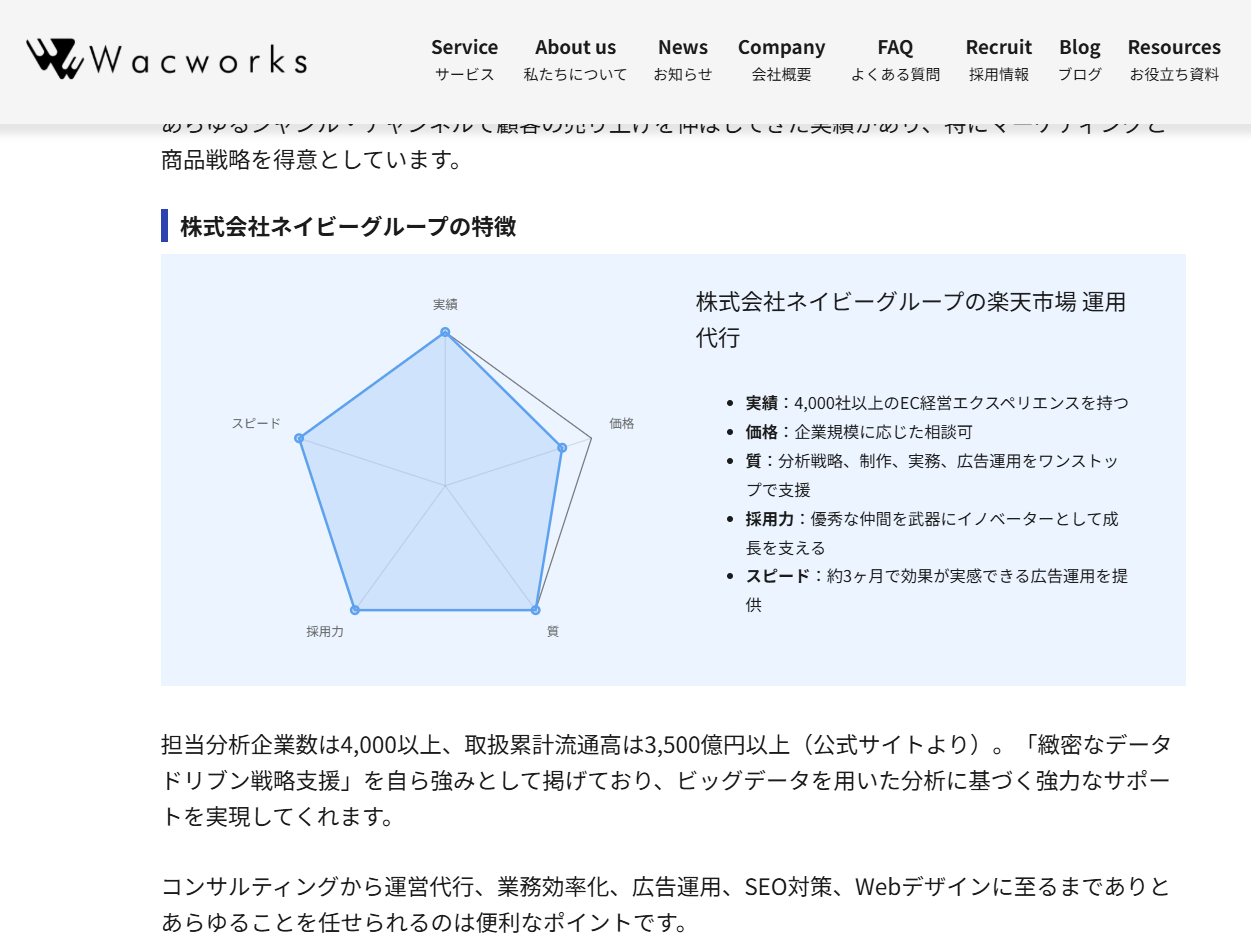Click the 質 axis label on chart
The height and width of the screenshot is (945, 1251).
[553, 632]
